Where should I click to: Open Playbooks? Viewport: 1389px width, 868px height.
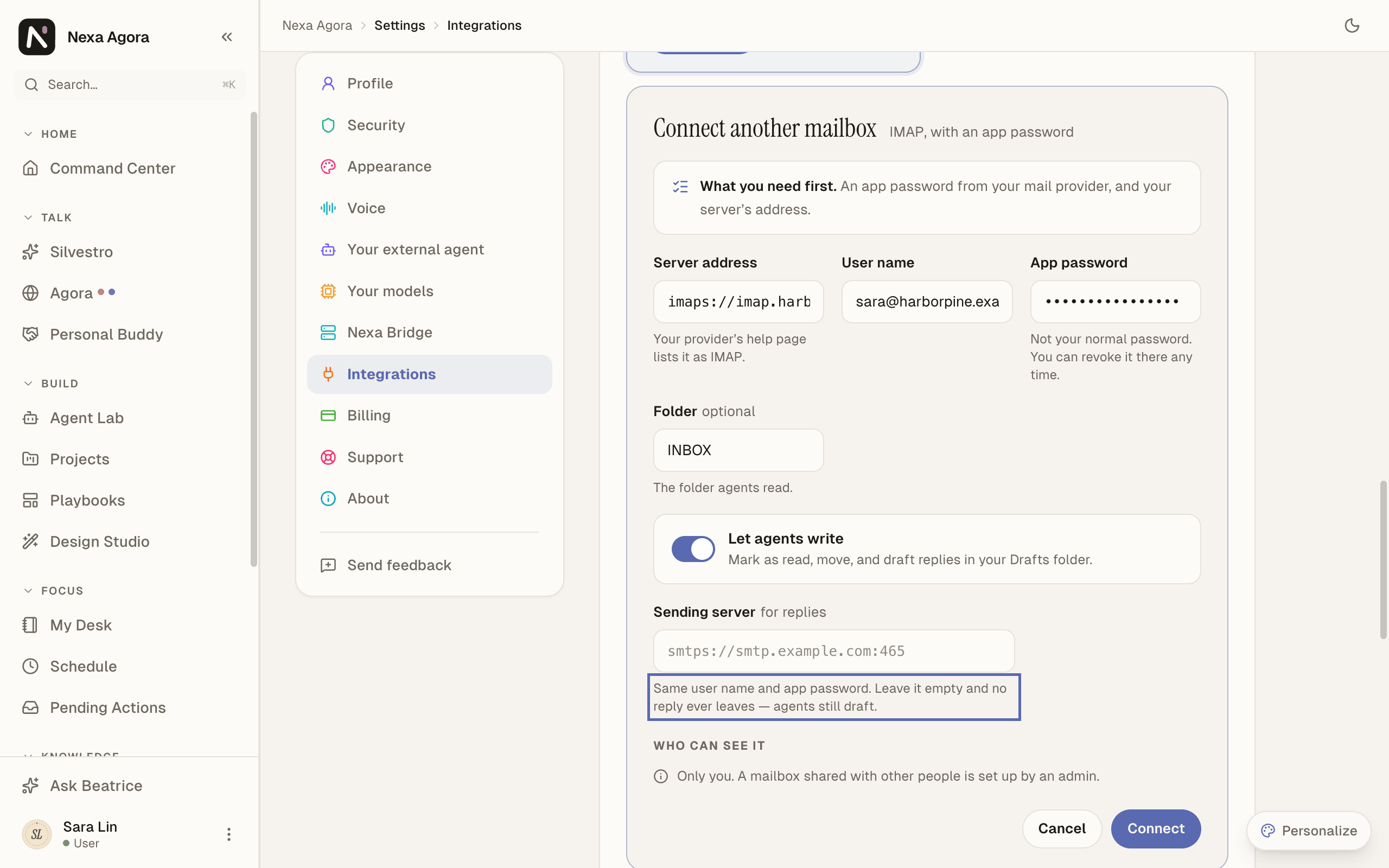129,500
